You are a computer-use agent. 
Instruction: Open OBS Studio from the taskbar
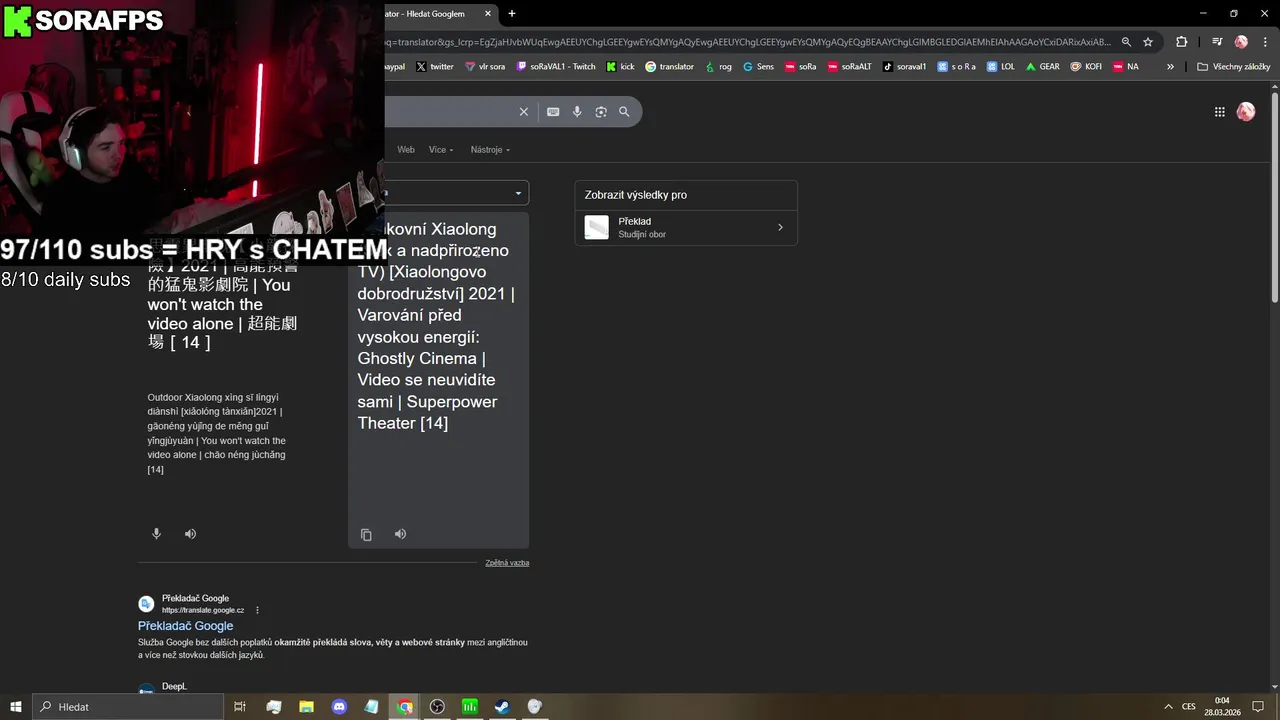tap(437, 707)
